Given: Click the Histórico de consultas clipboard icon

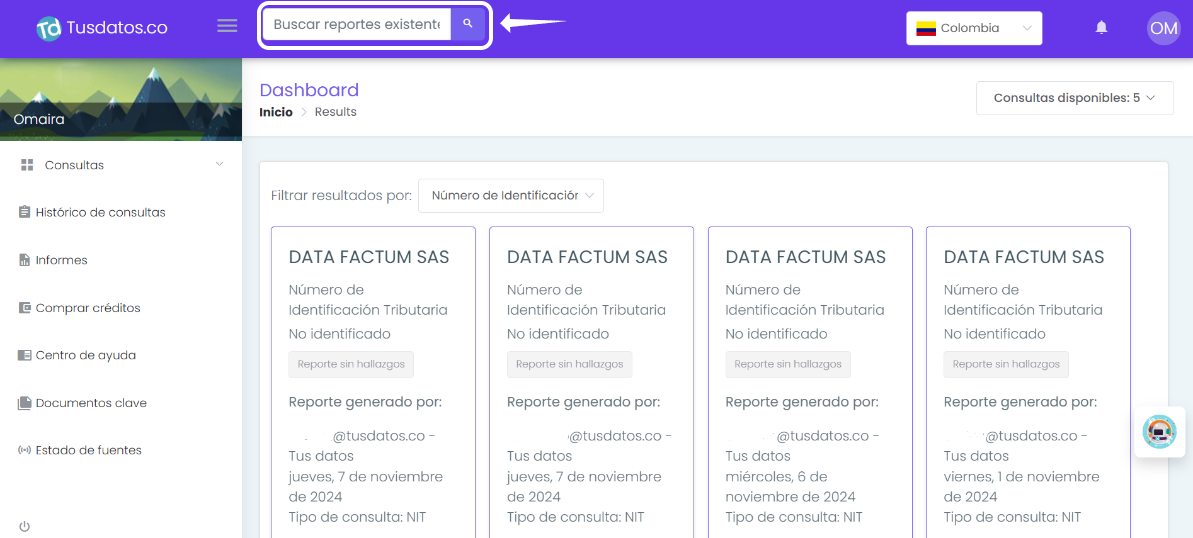Looking at the screenshot, I should [x=24, y=212].
